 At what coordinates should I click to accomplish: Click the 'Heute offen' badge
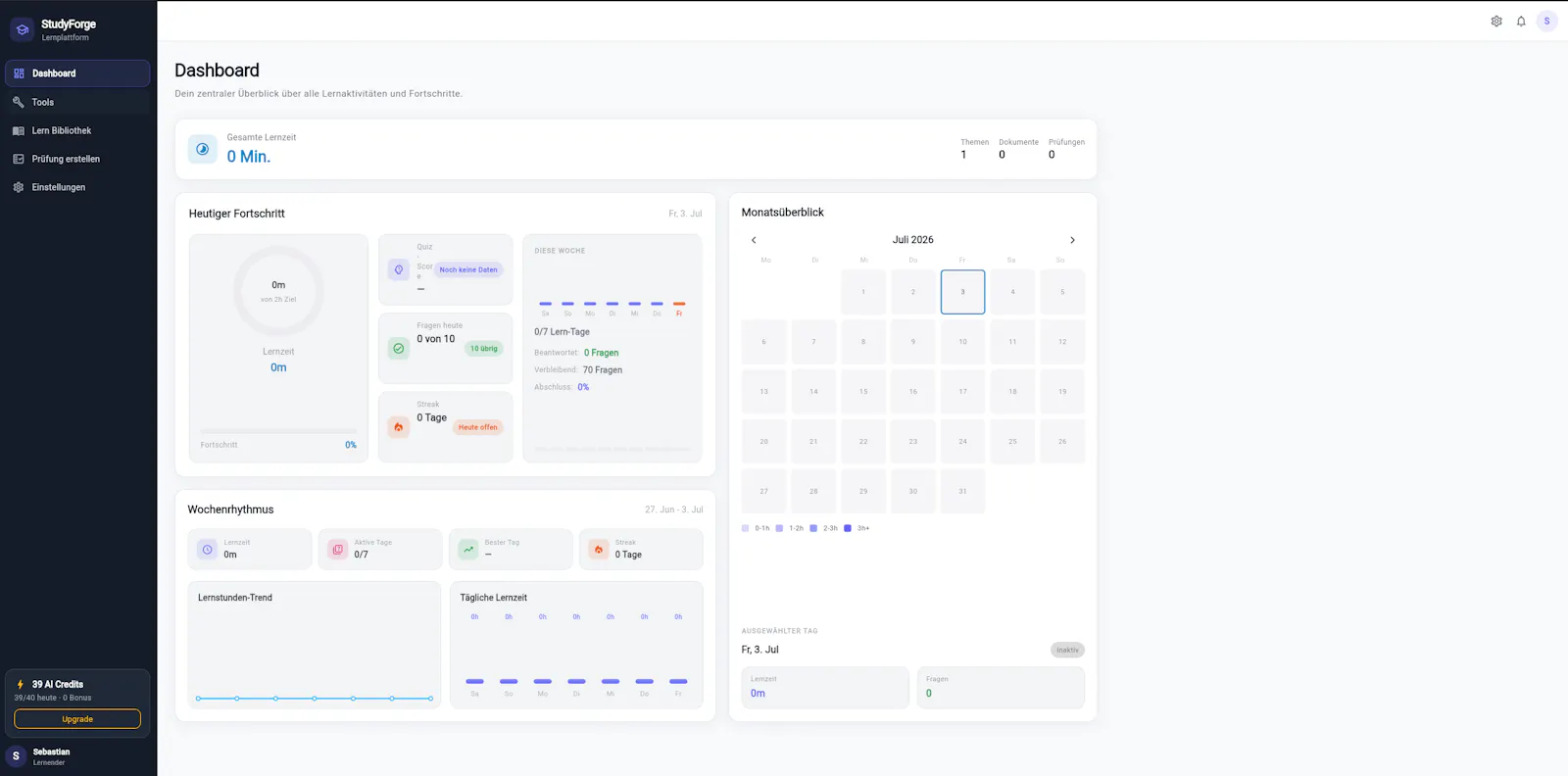(x=478, y=427)
